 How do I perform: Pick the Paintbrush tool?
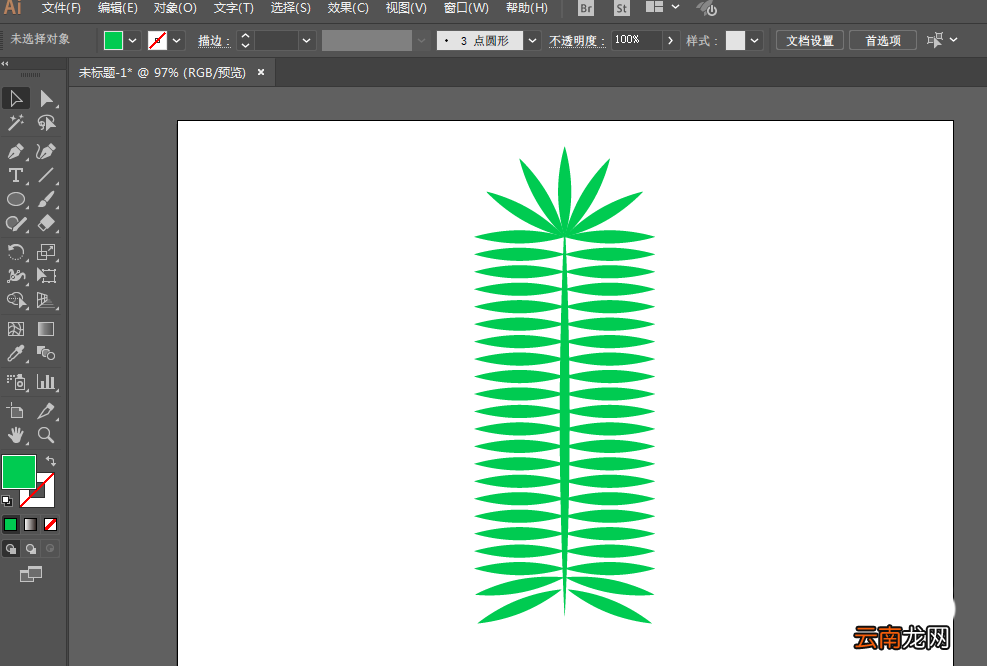point(46,200)
